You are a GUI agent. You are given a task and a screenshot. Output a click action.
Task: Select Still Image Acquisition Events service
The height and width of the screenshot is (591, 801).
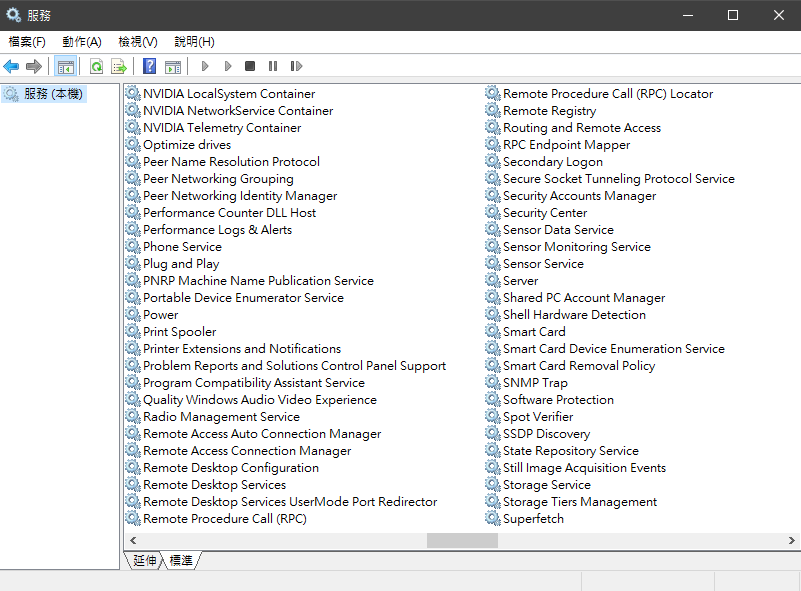click(x=584, y=467)
